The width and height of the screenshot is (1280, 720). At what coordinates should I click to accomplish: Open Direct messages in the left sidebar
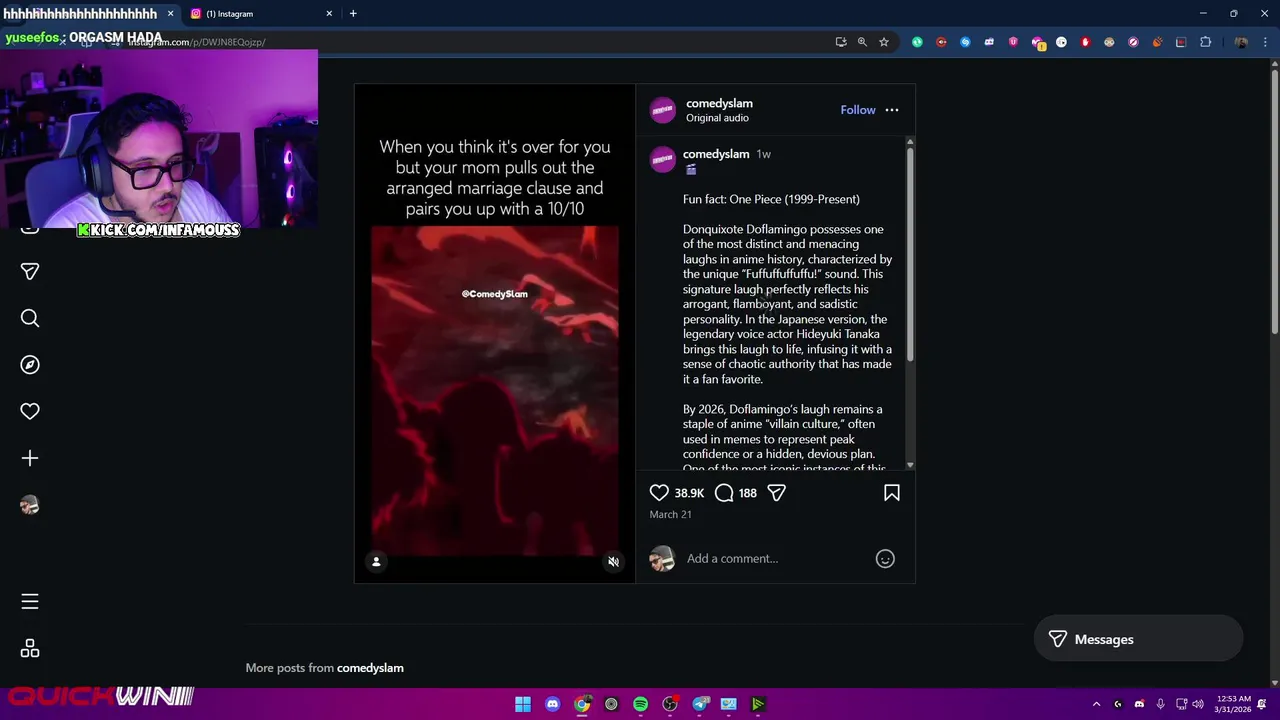pos(30,272)
